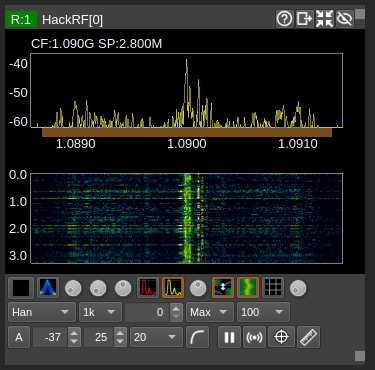Decrease the -37 reference level with down arrow

point(74,342)
